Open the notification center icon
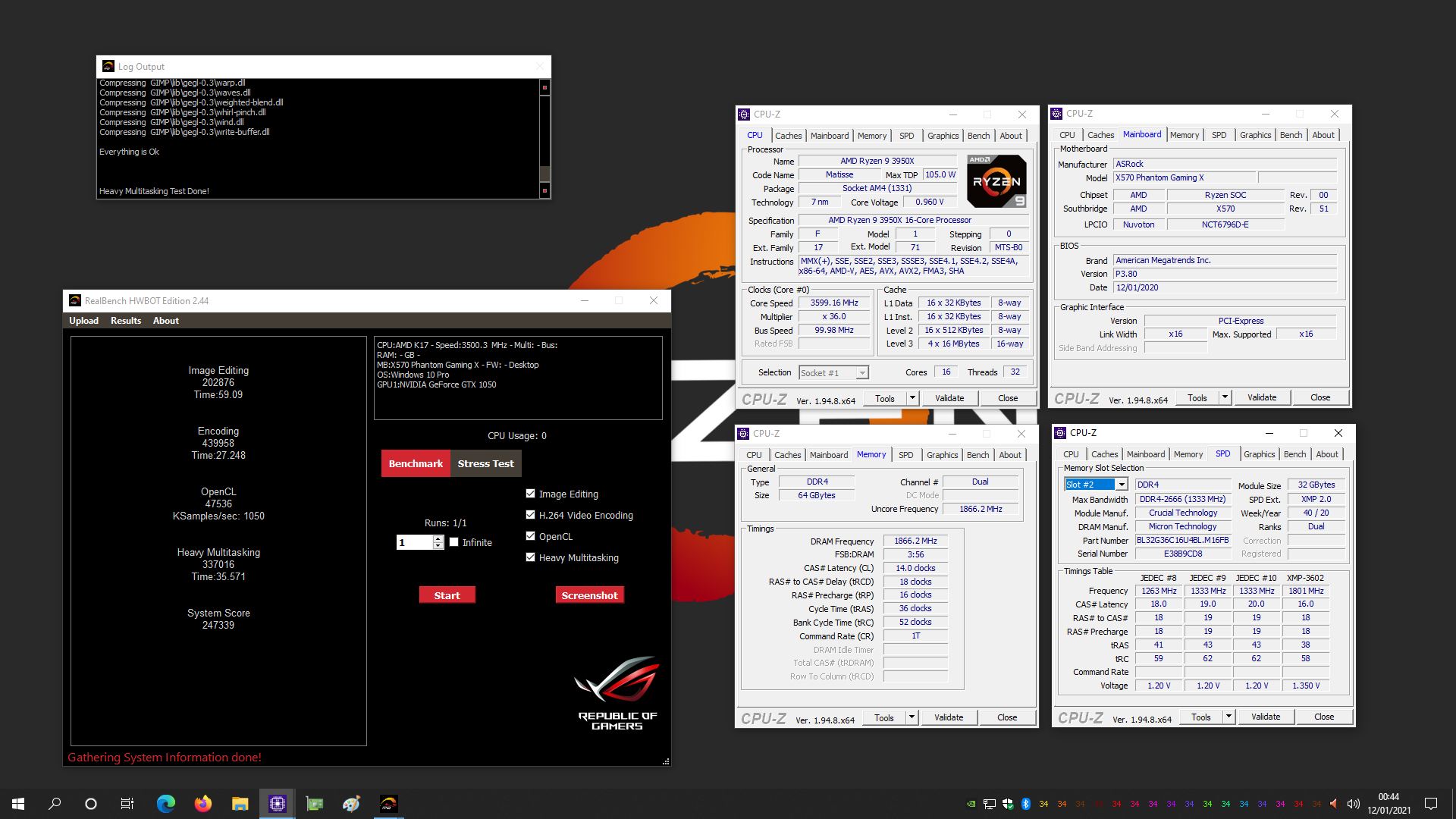 tap(1431, 804)
